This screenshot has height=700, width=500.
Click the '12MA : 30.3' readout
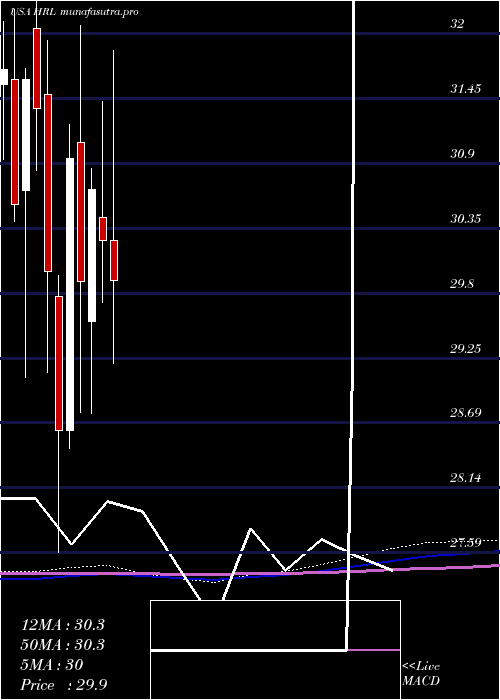[62, 625]
